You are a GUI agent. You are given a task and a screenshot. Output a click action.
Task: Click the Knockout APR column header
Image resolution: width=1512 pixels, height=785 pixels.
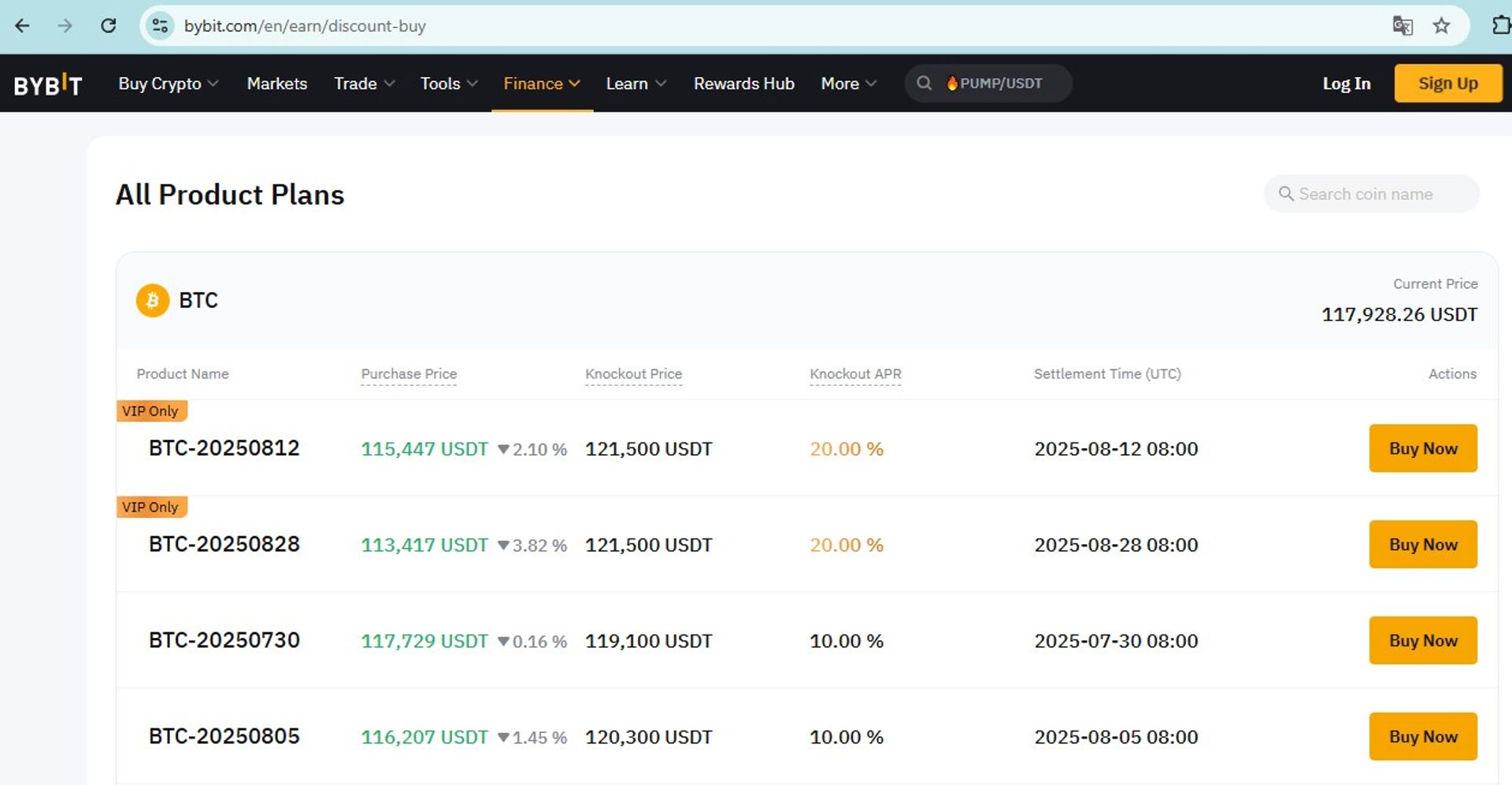pyautogui.click(x=855, y=374)
